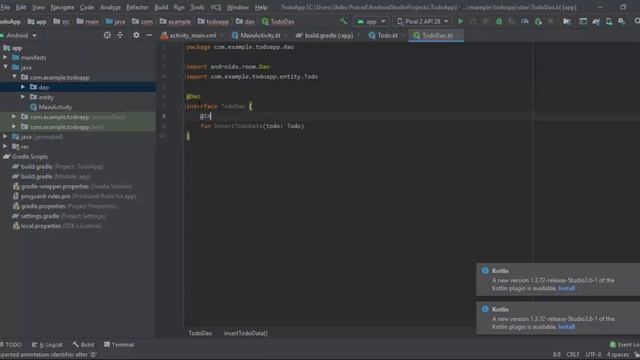Expand the entity package arrow
640x360 pixels.
click(23, 97)
